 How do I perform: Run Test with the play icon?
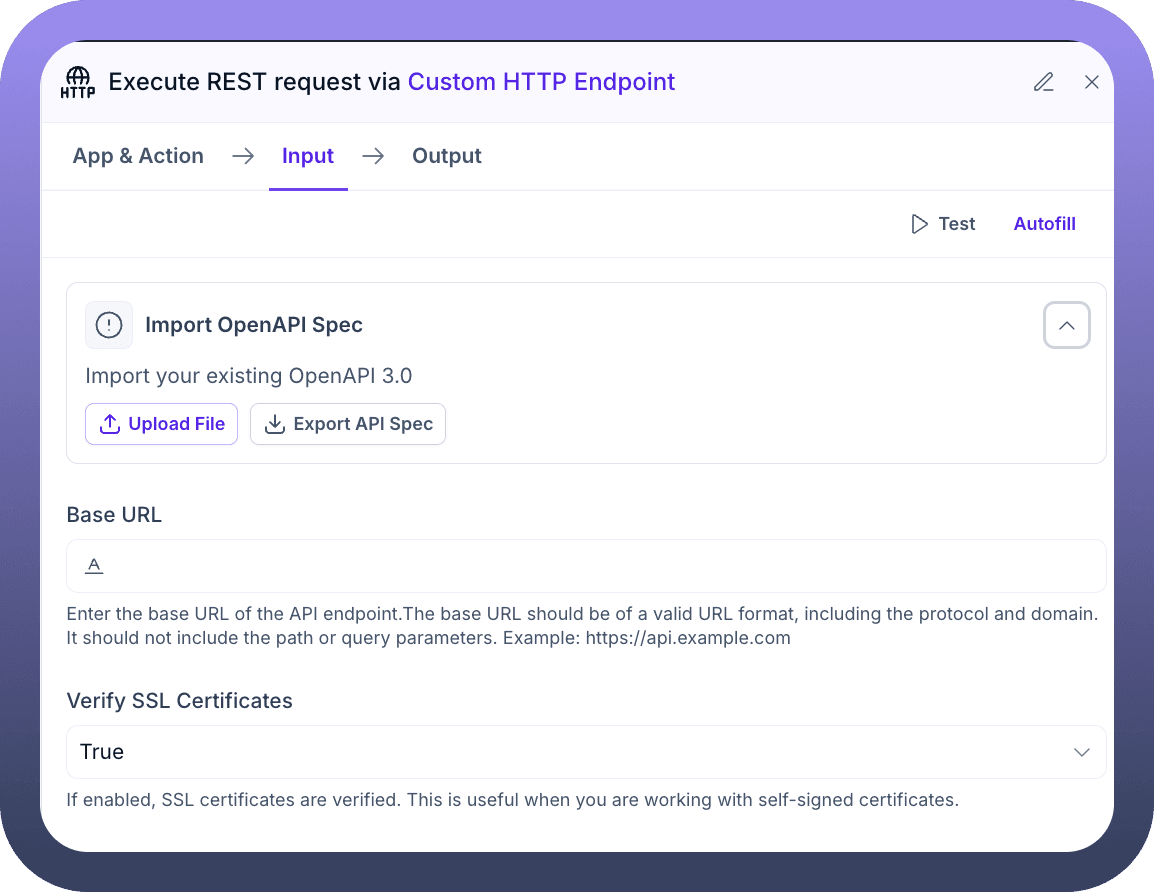942,224
